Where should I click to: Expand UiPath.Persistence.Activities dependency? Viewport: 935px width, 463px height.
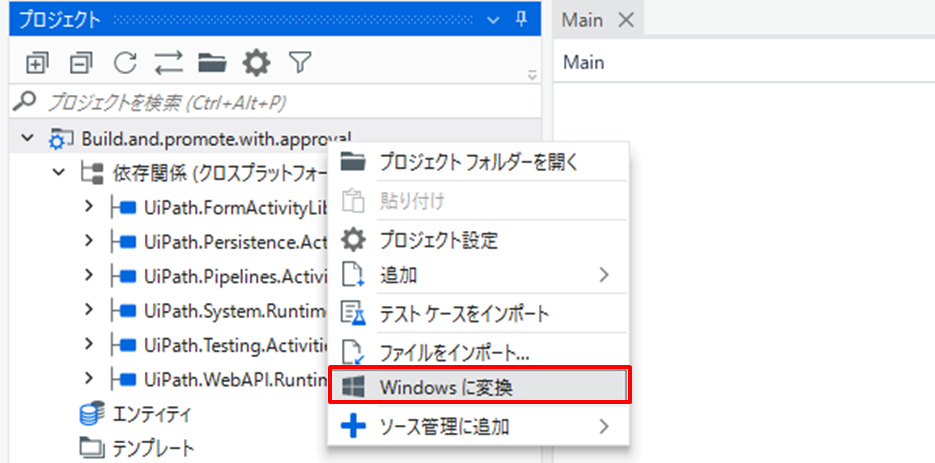(89, 240)
